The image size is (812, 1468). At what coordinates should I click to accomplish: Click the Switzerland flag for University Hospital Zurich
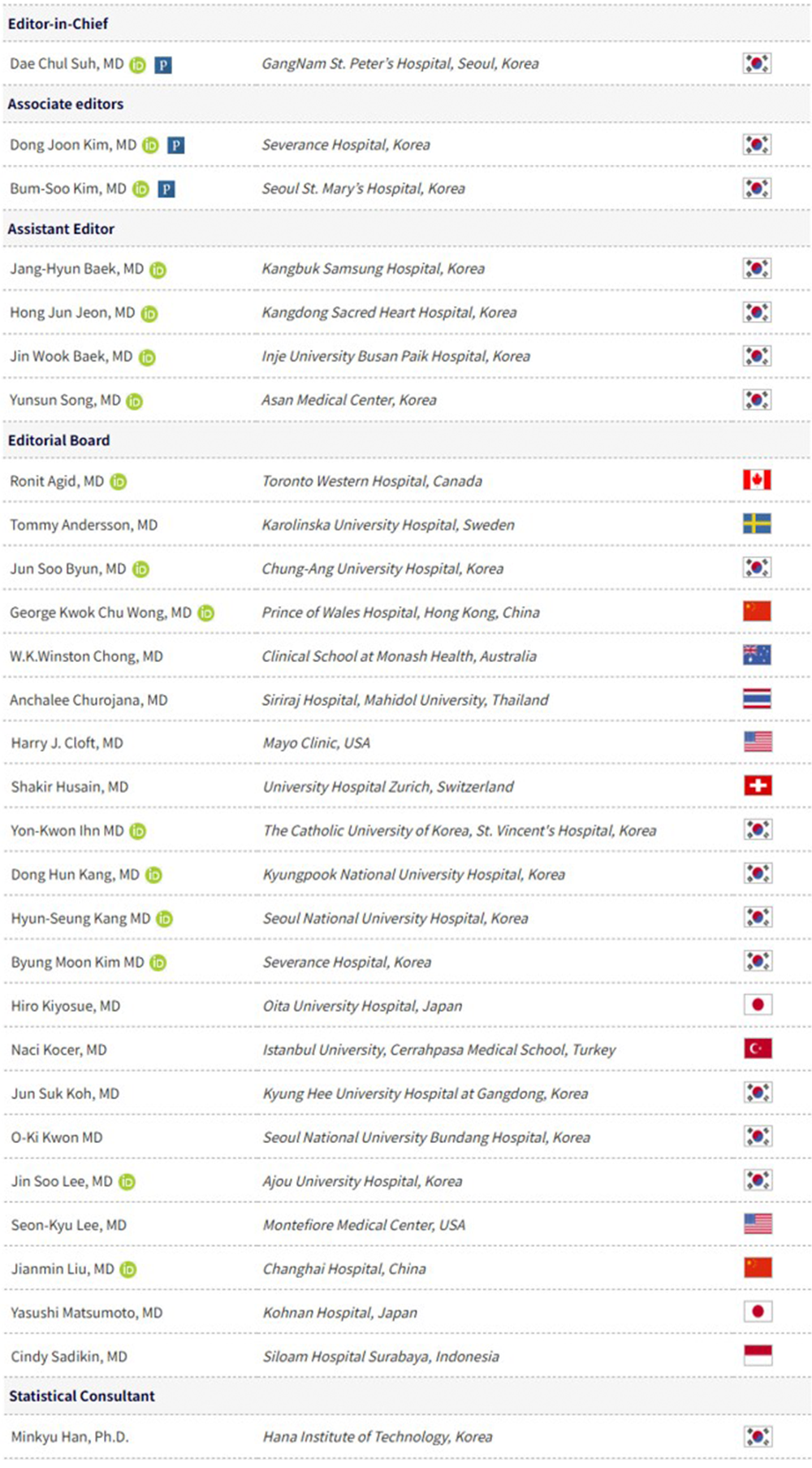tap(758, 786)
